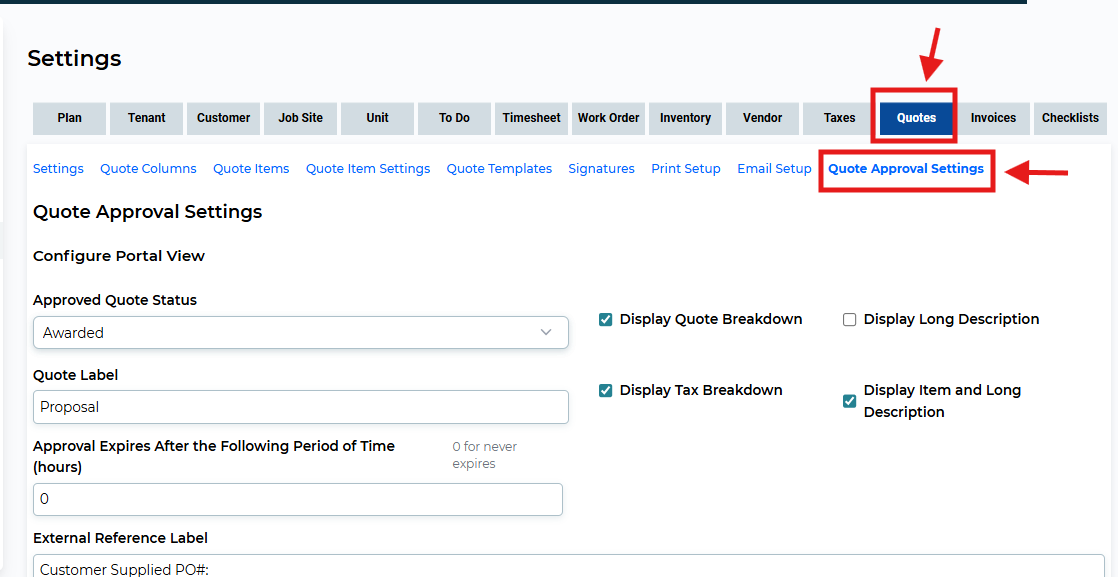Expand the Approved Quote Status dropdown chevron
This screenshot has width=1118, height=577.
(546, 332)
